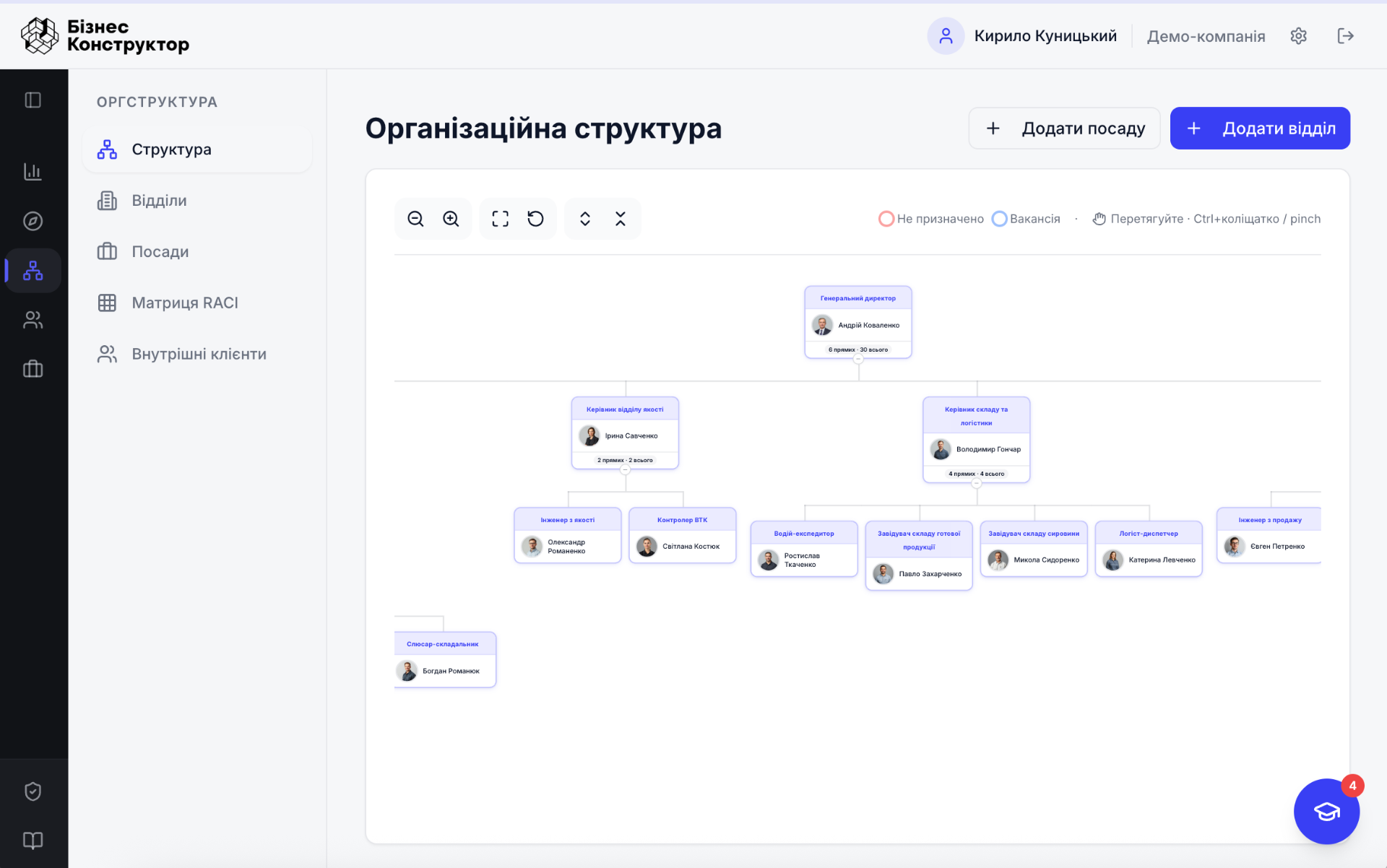This screenshot has height=868, width=1387.
Task: Collapse all nodes icon
Action: (621, 219)
